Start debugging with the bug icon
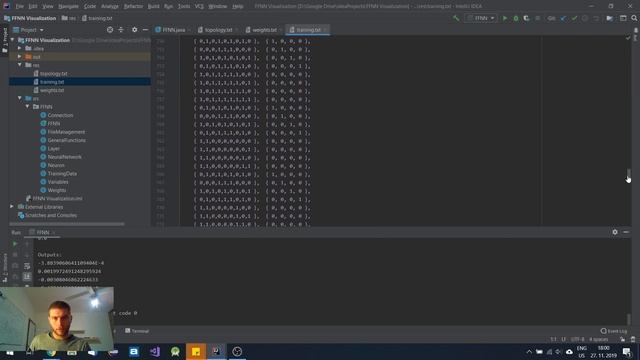This screenshot has width=640, height=360. click(x=516, y=18)
